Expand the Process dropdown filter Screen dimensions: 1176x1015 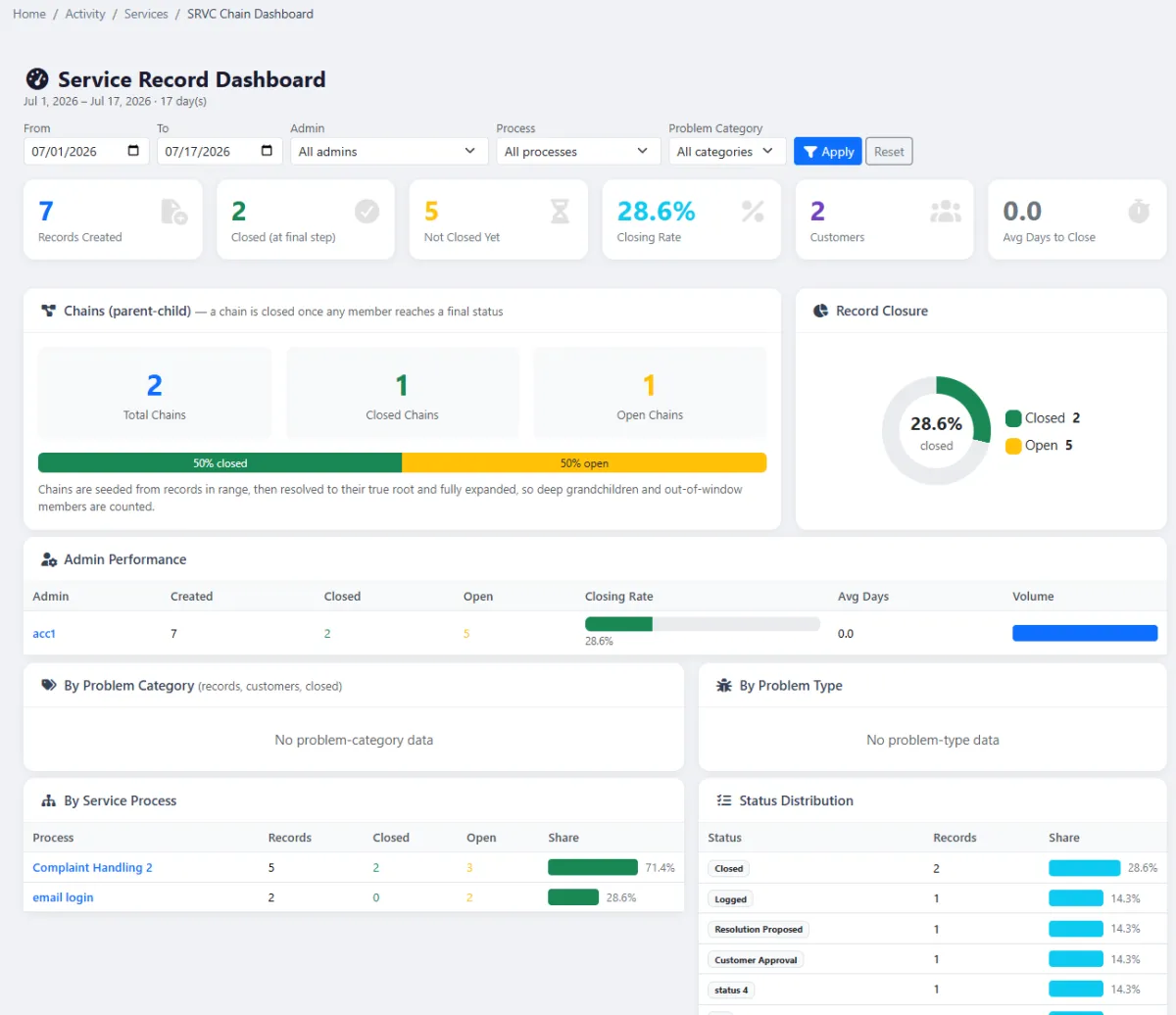click(578, 151)
